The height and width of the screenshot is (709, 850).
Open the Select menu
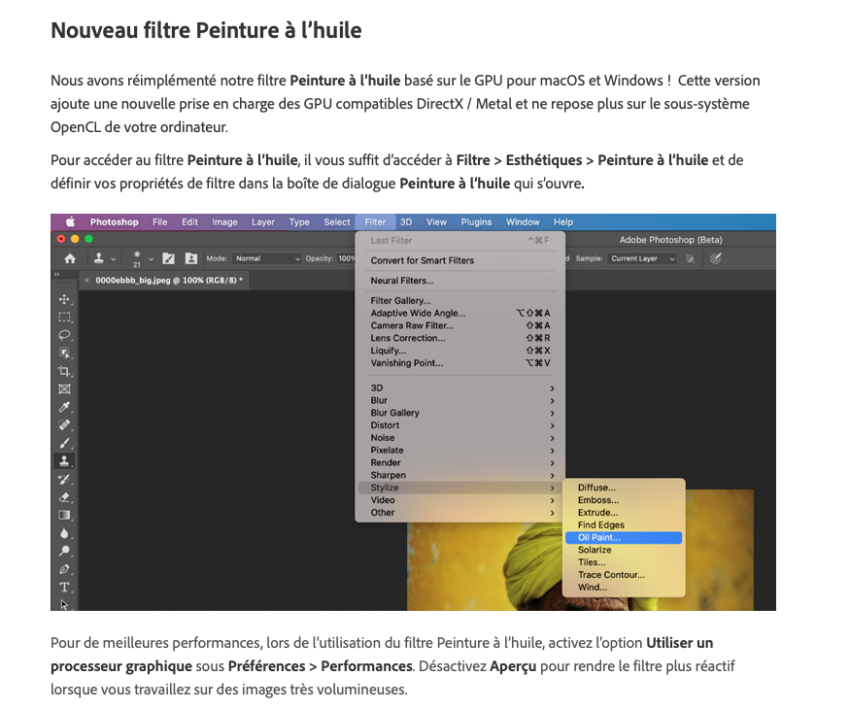click(x=337, y=222)
